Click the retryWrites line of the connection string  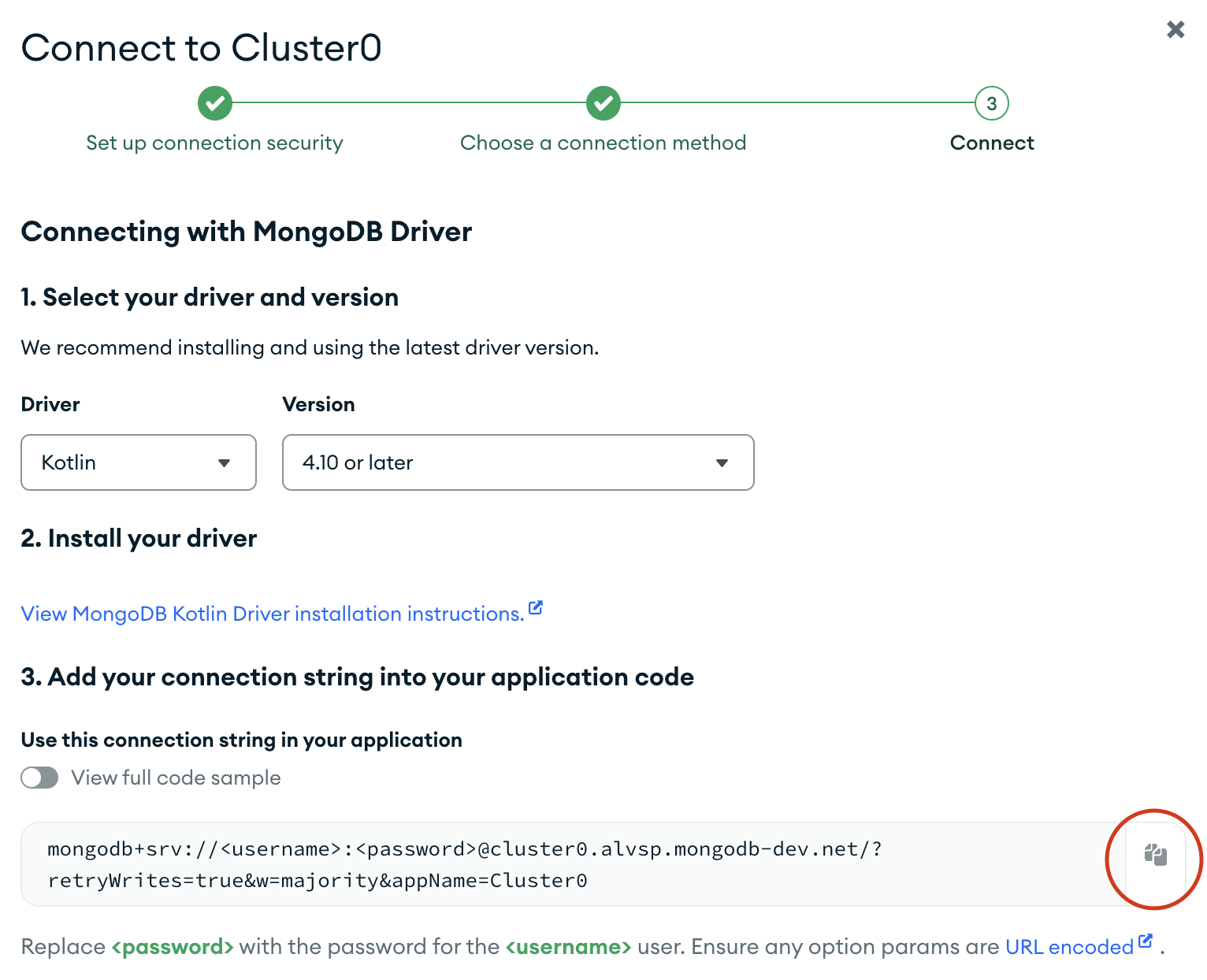click(318, 881)
